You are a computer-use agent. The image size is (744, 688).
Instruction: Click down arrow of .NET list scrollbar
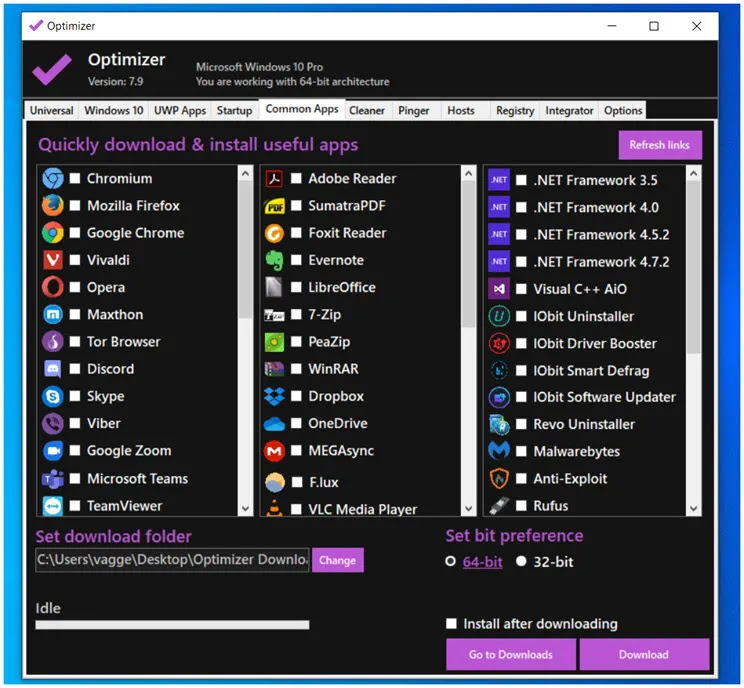[x=693, y=508]
